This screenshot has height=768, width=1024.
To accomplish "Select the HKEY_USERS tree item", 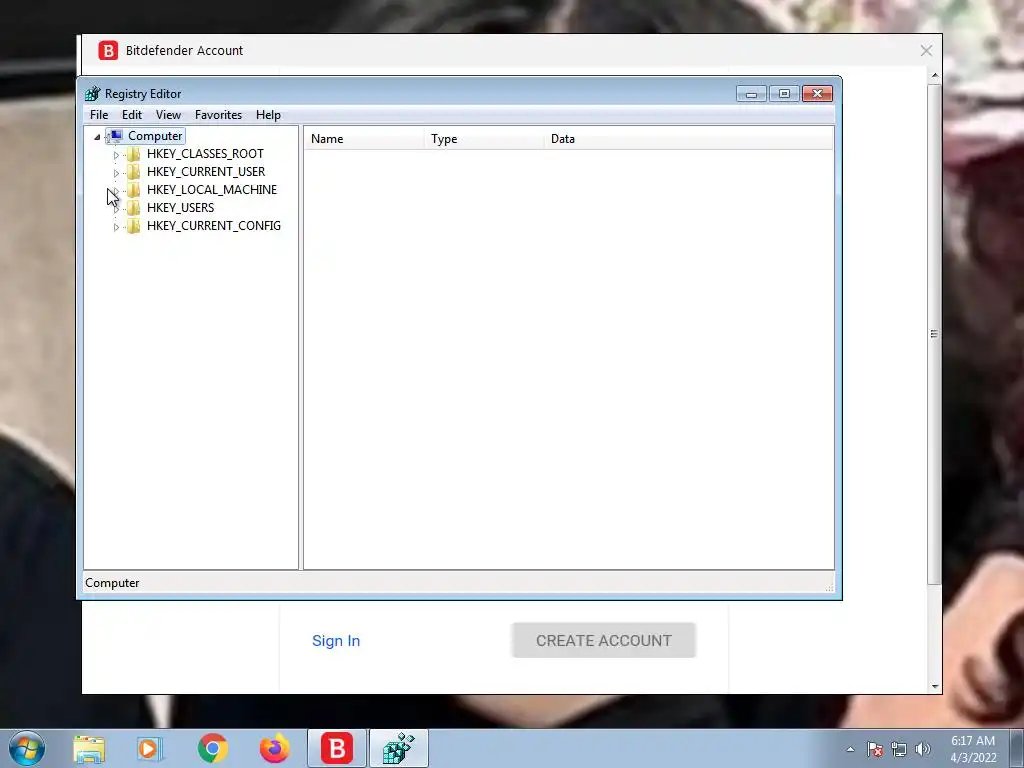I will click(180, 208).
